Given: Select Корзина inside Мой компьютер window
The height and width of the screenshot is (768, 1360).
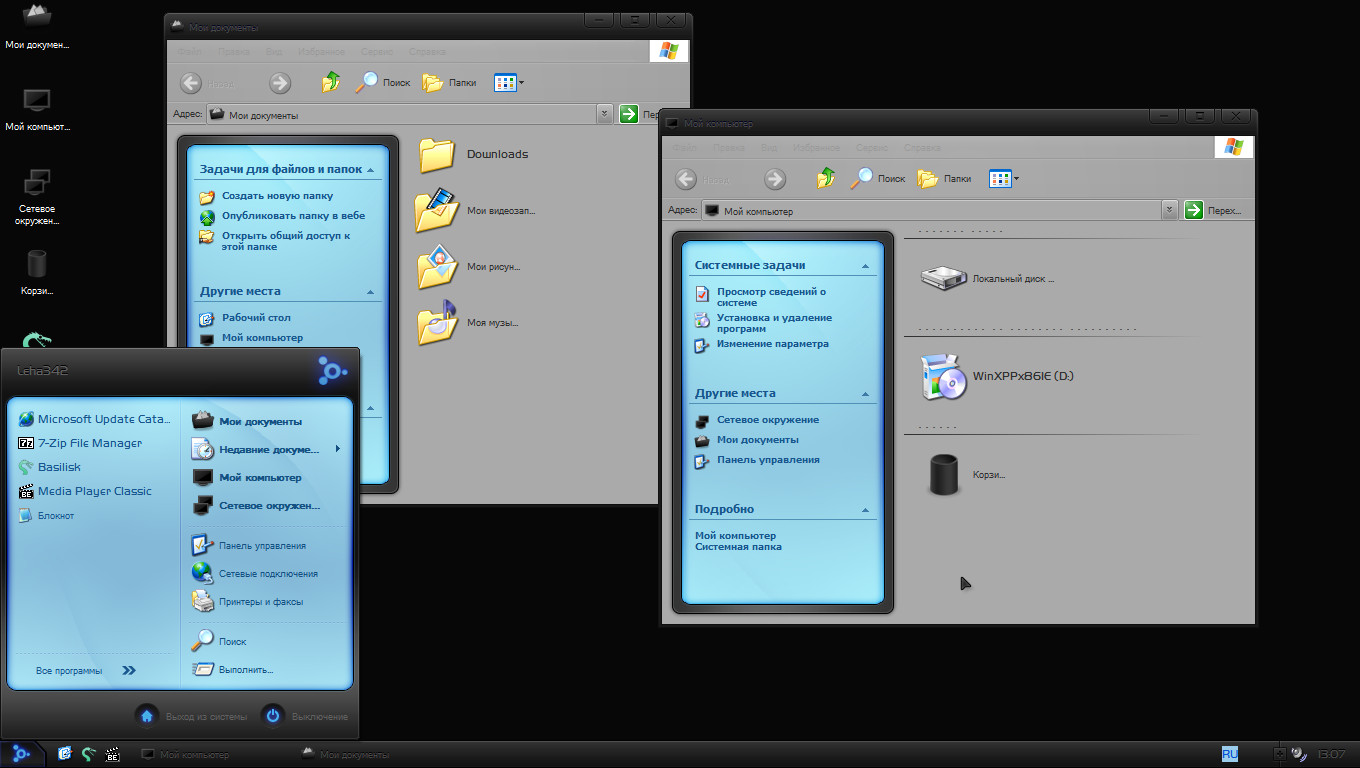Looking at the screenshot, I should click(x=966, y=475).
